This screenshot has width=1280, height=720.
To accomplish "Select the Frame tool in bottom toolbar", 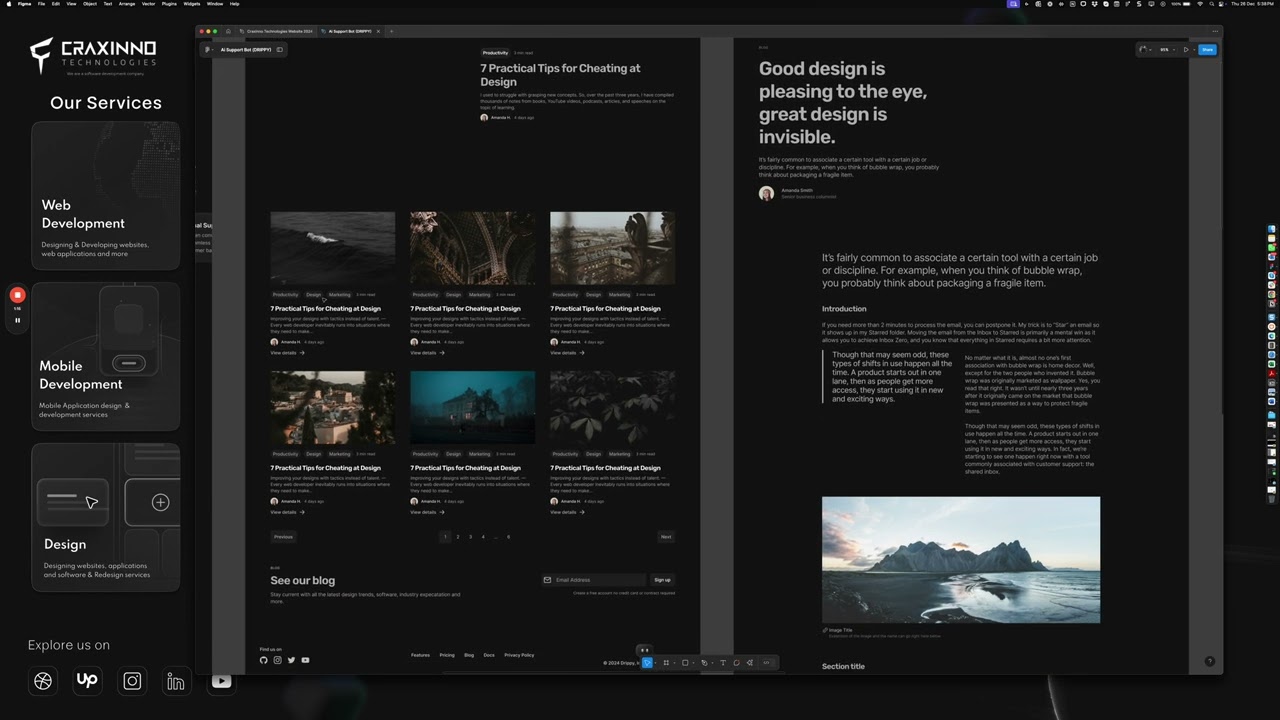I will [x=666, y=662].
